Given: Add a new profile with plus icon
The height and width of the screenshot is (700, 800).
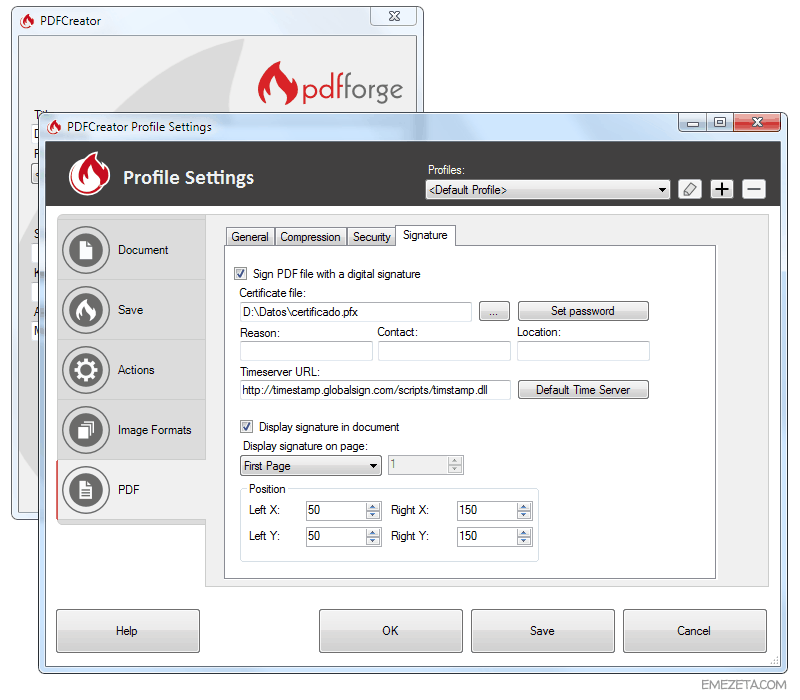Looking at the screenshot, I should click(722, 189).
